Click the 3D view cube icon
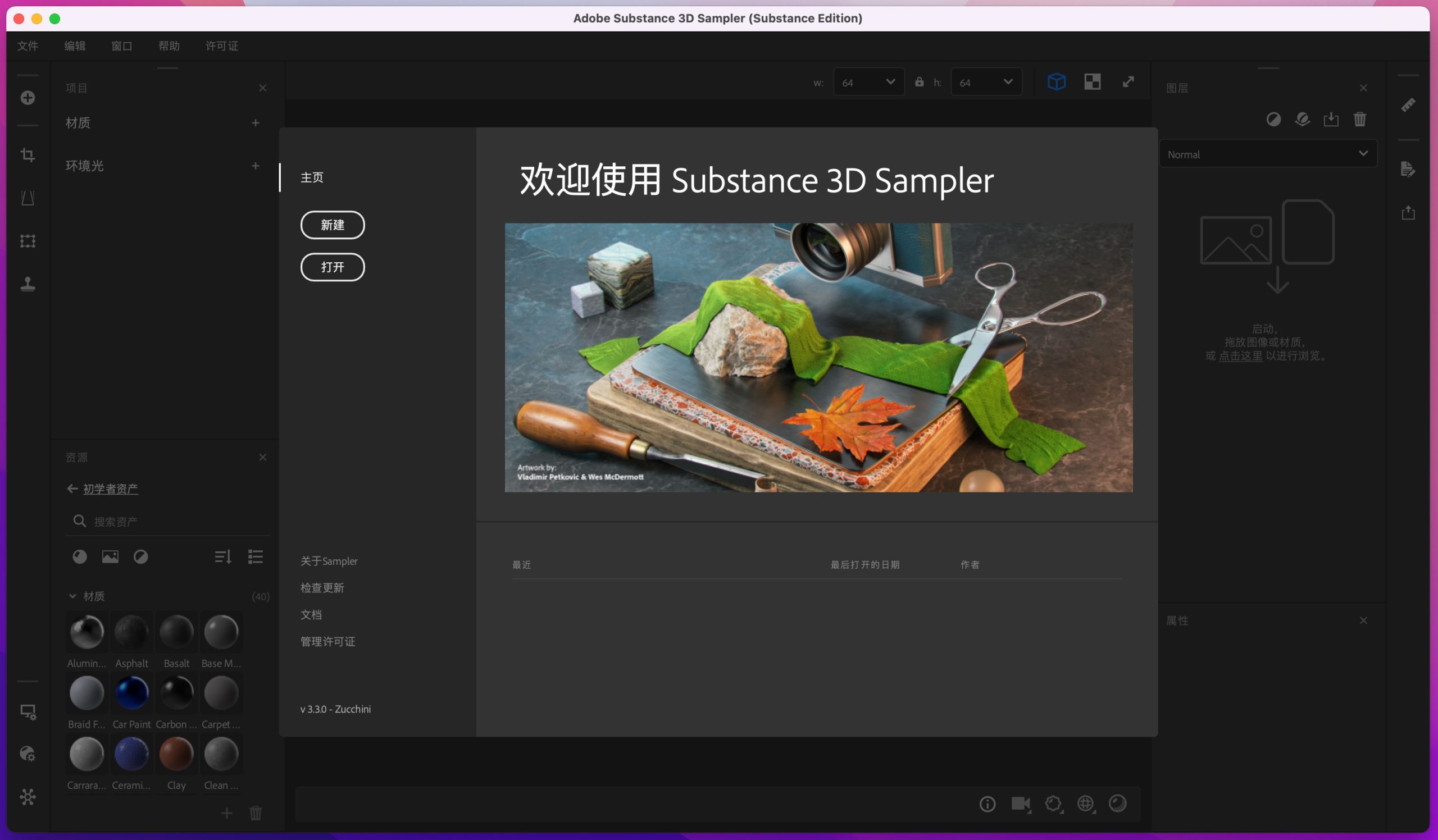The image size is (1438, 840). [1056, 81]
